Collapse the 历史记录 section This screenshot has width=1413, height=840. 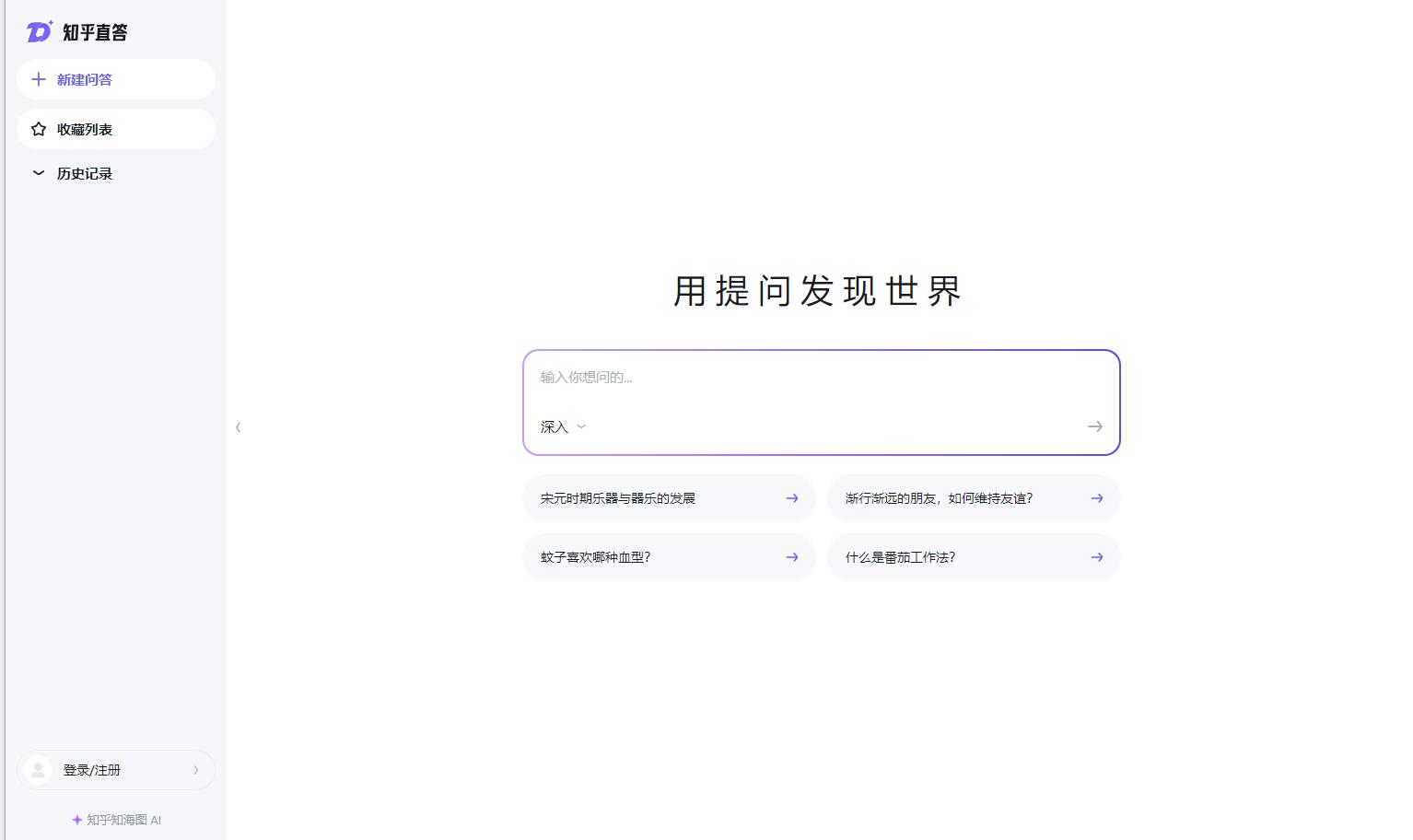tap(39, 173)
